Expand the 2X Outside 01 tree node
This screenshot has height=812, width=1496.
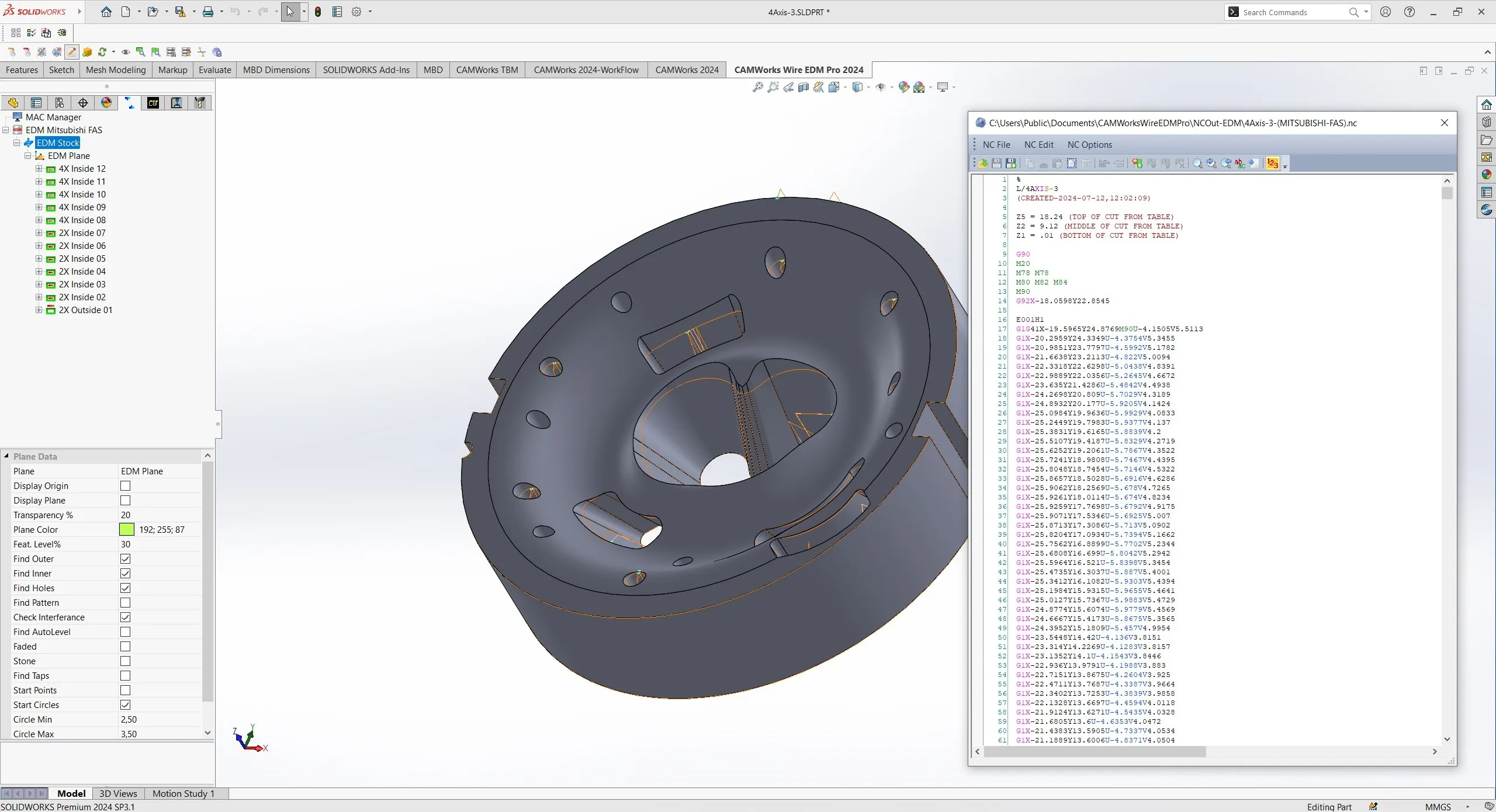point(39,310)
